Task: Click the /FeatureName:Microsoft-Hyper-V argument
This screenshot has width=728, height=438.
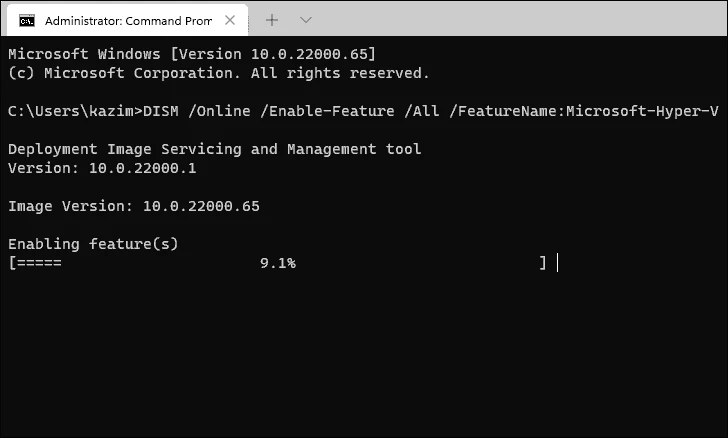Action: 570,111
